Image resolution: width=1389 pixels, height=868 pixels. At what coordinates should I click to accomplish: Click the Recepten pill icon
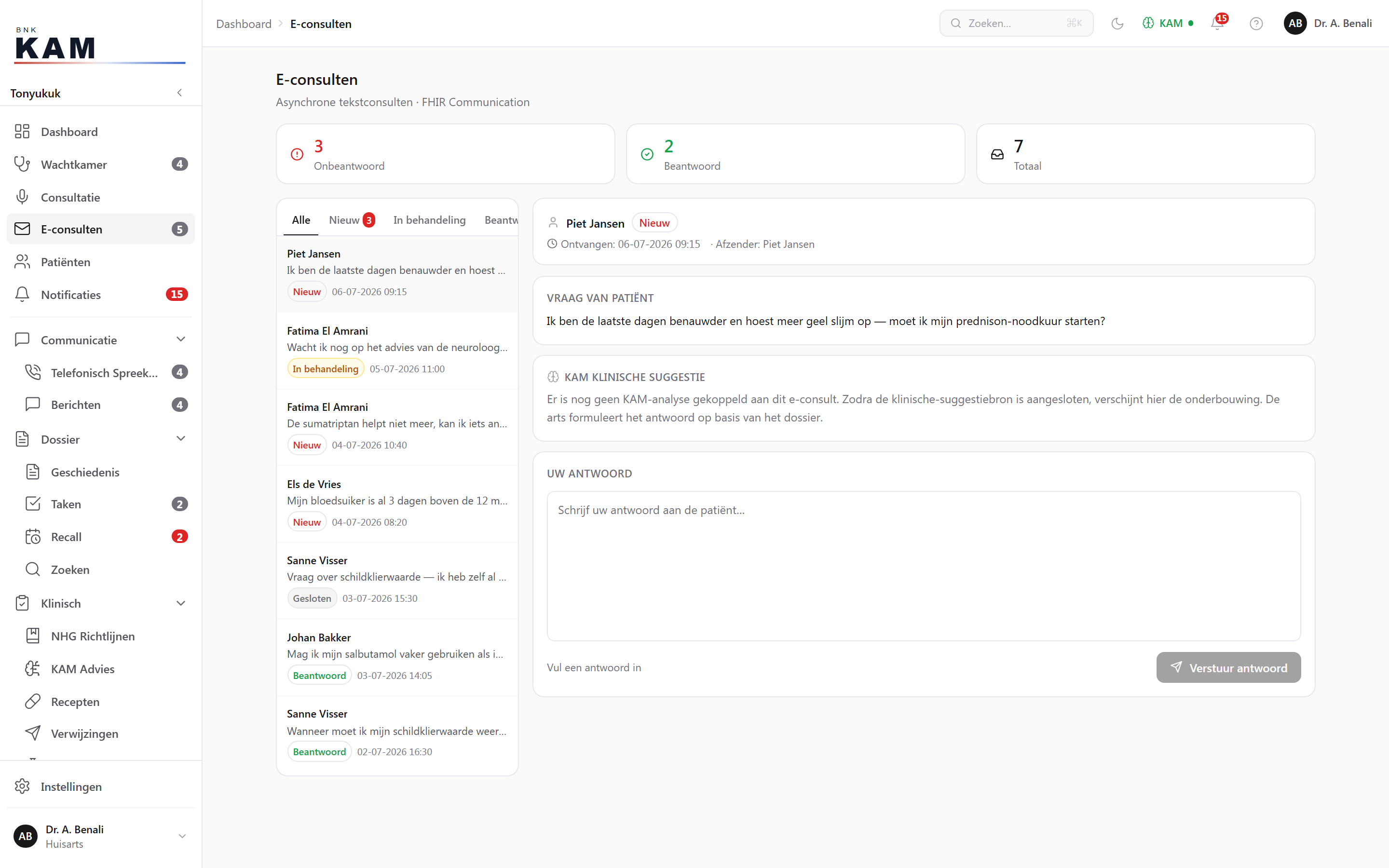click(33, 702)
